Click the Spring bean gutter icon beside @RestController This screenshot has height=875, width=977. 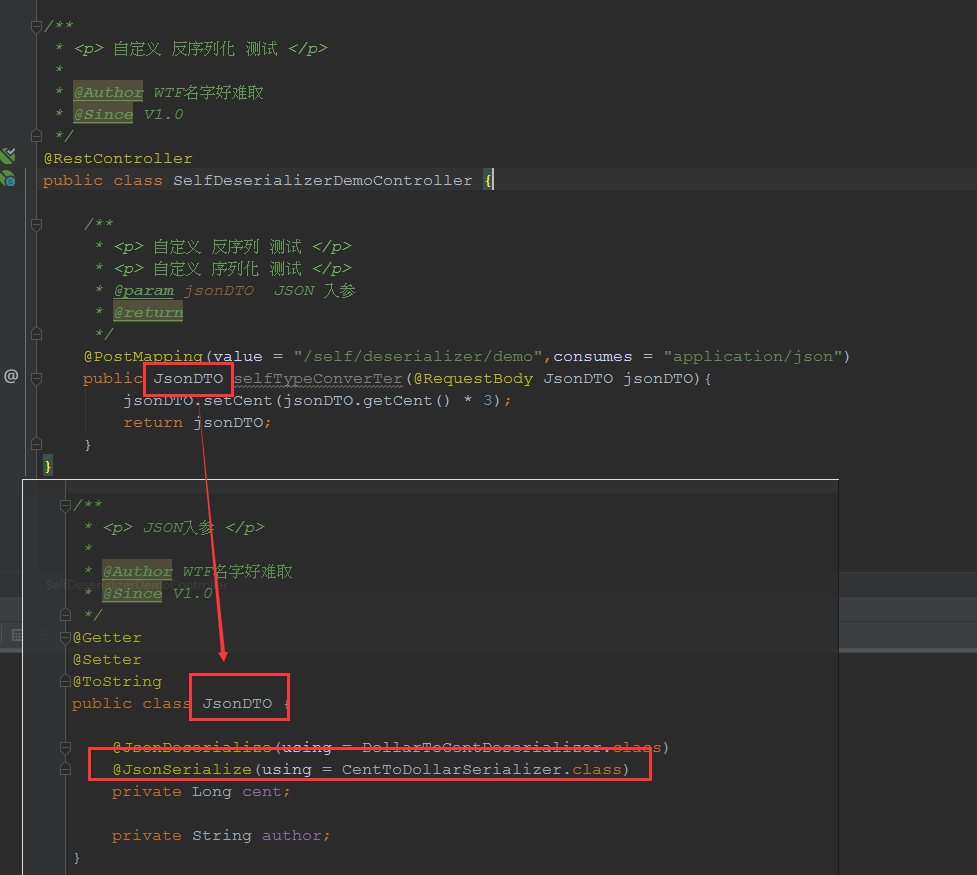[8, 155]
